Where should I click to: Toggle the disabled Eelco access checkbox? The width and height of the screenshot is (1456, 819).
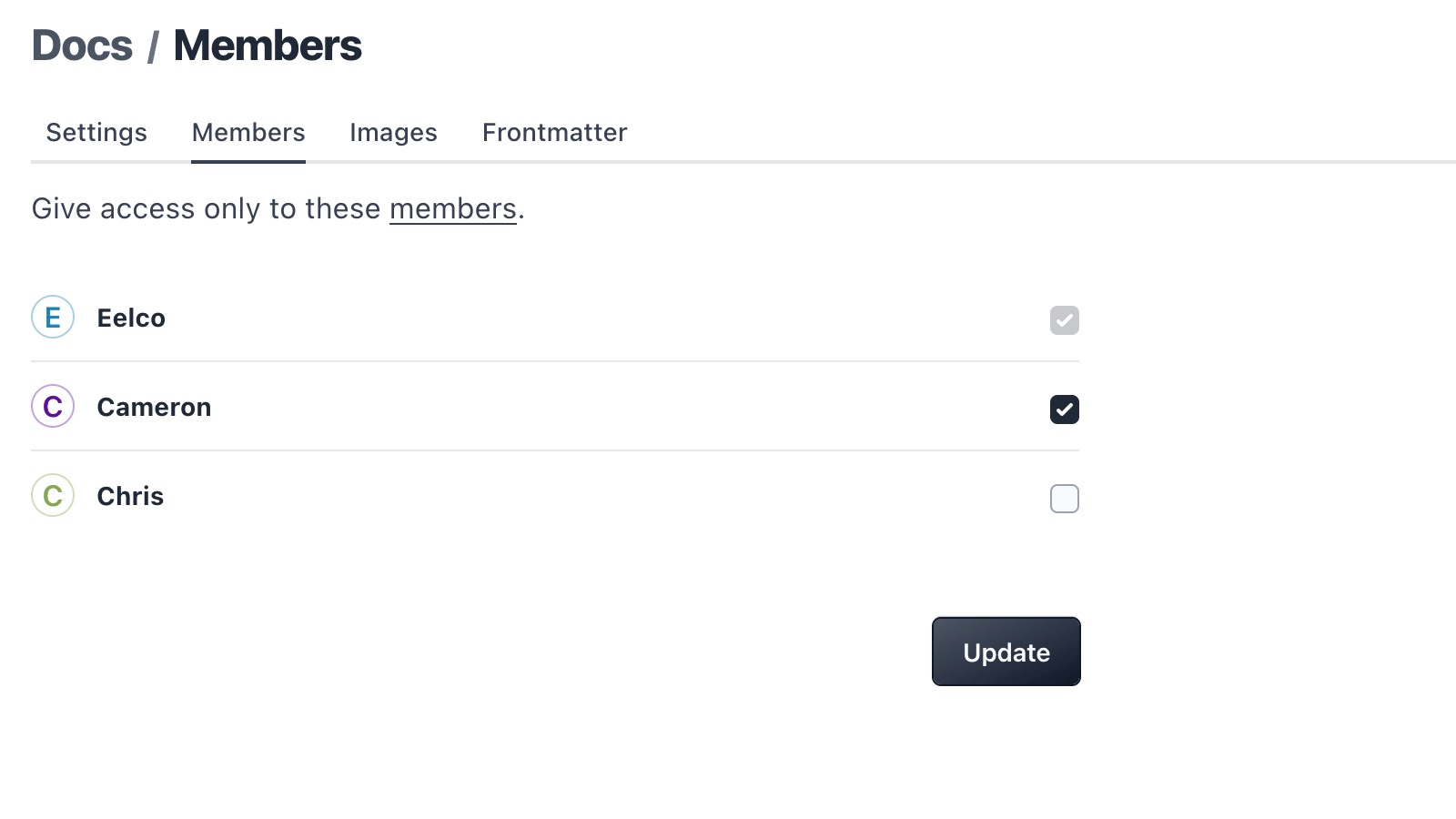[1064, 320]
